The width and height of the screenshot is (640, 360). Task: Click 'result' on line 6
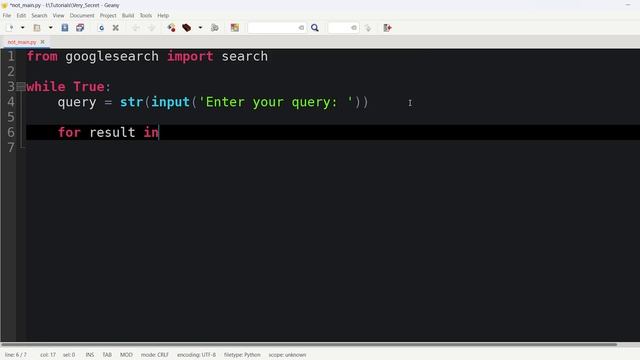(x=112, y=132)
